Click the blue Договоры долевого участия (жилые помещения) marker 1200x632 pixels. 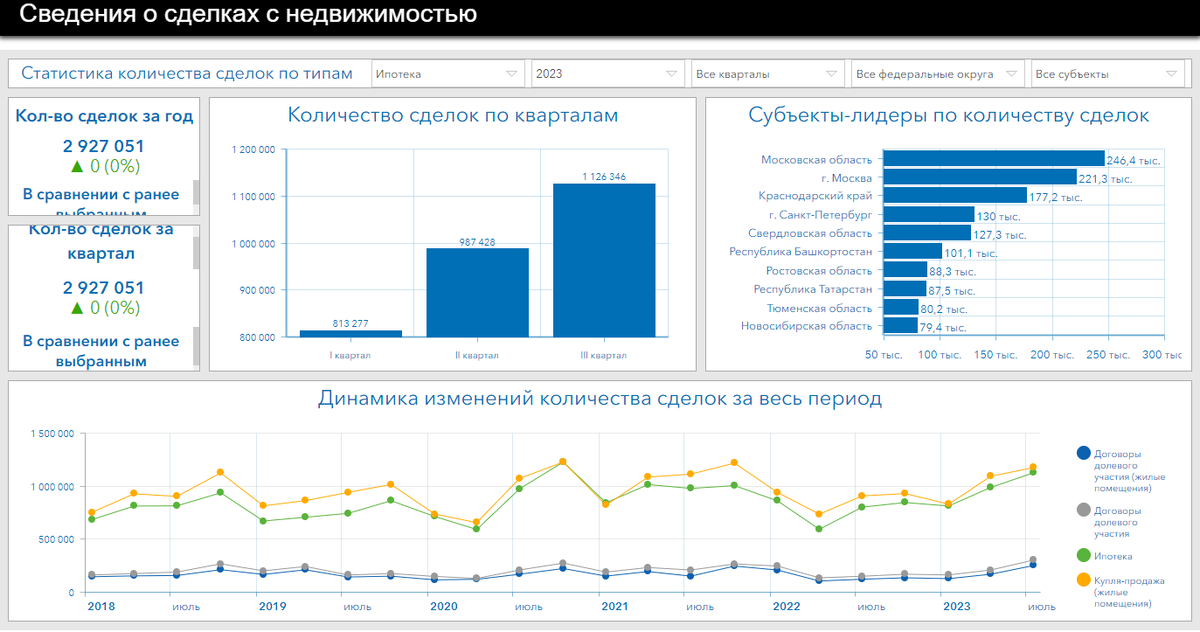click(x=1083, y=453)
